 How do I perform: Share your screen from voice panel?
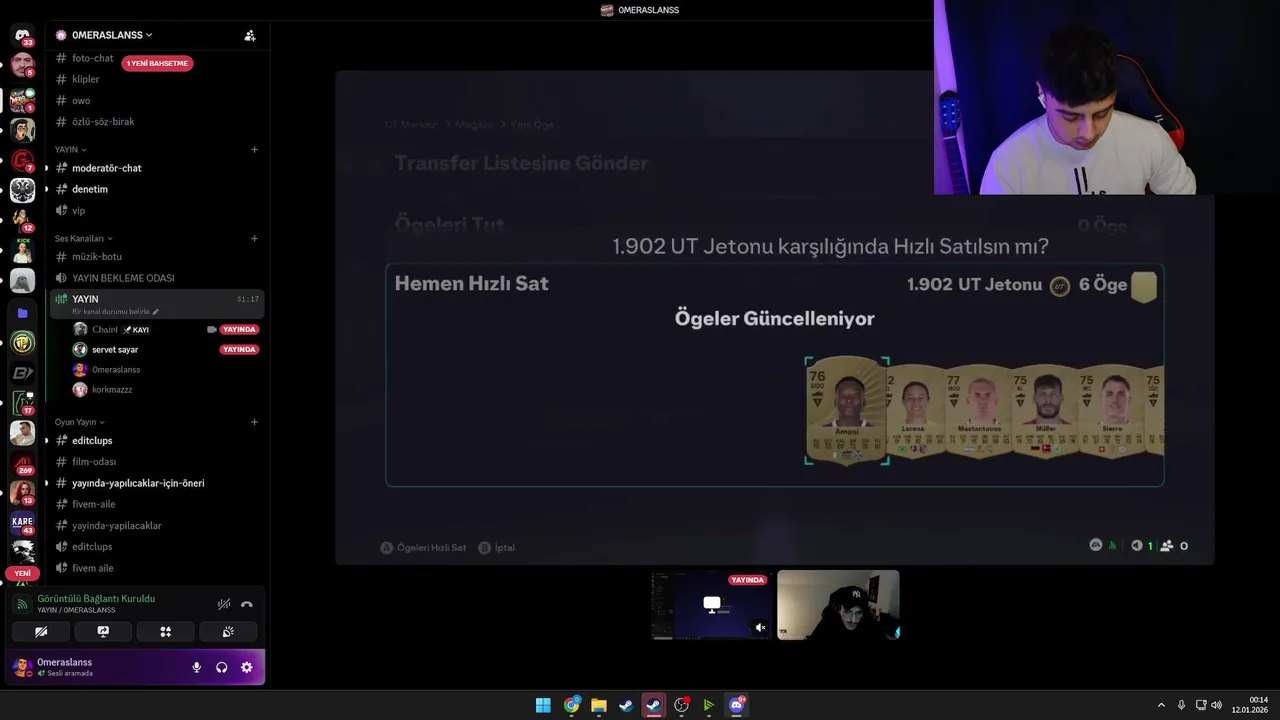tap(103, 632)
